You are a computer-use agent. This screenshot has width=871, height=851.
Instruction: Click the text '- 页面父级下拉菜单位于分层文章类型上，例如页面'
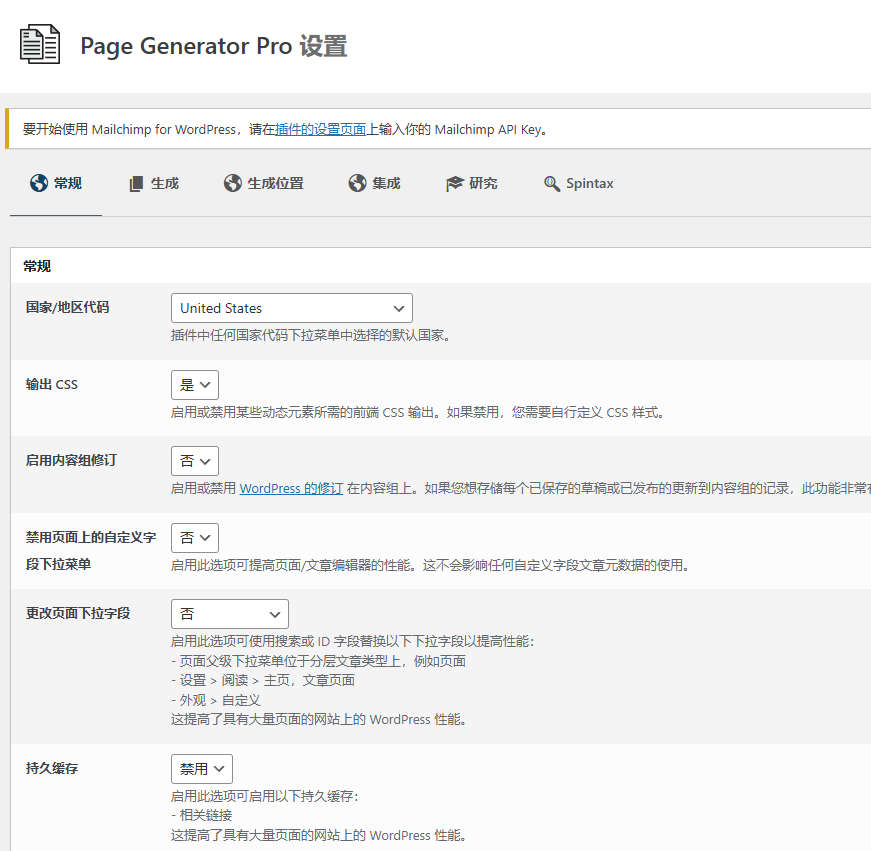318,661
